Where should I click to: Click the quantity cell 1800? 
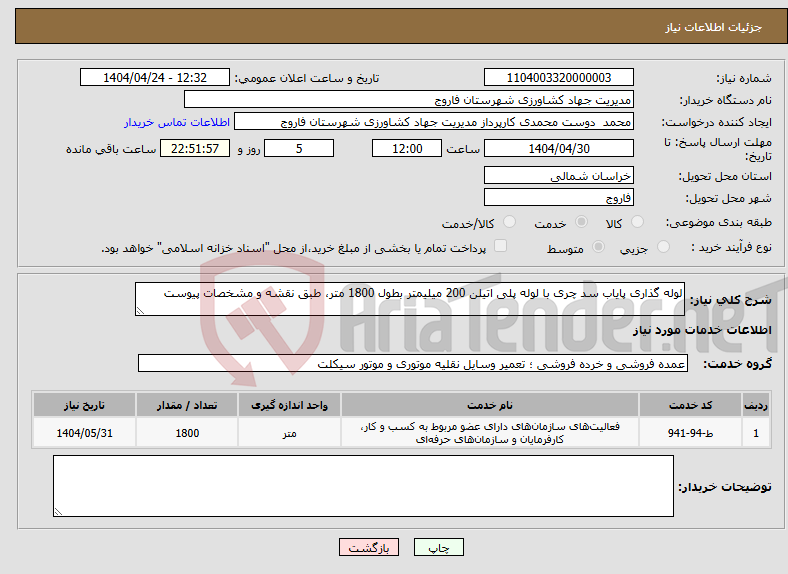coord(187,433)
